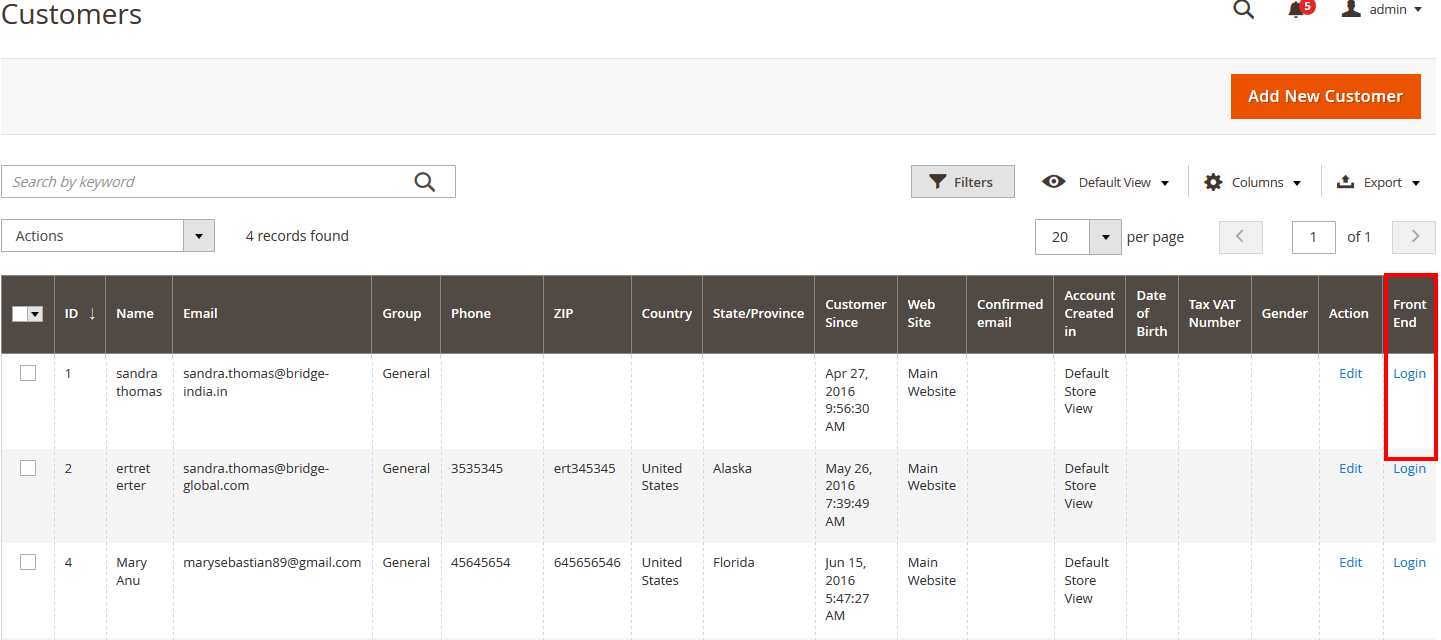Click the admin user account icon
1441x640 pixels.
click(x=1351, y=9)
